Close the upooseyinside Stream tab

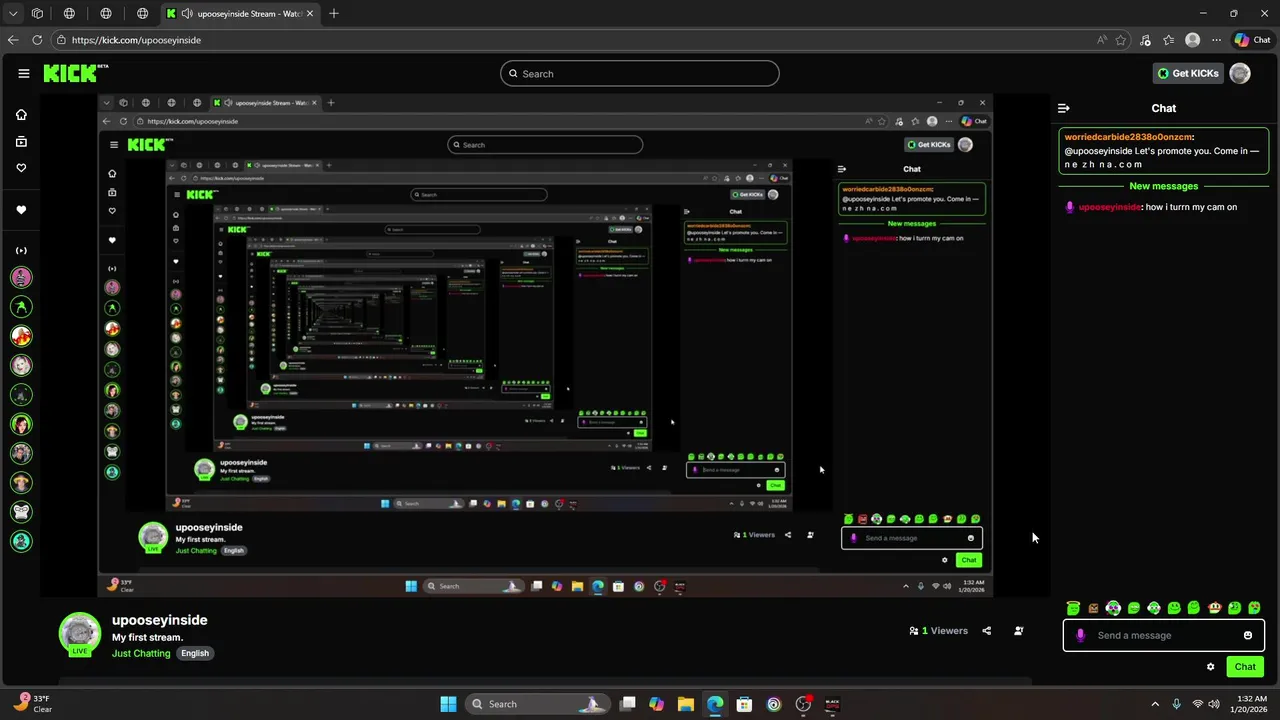pyautogui.click(x=310, y=14)
